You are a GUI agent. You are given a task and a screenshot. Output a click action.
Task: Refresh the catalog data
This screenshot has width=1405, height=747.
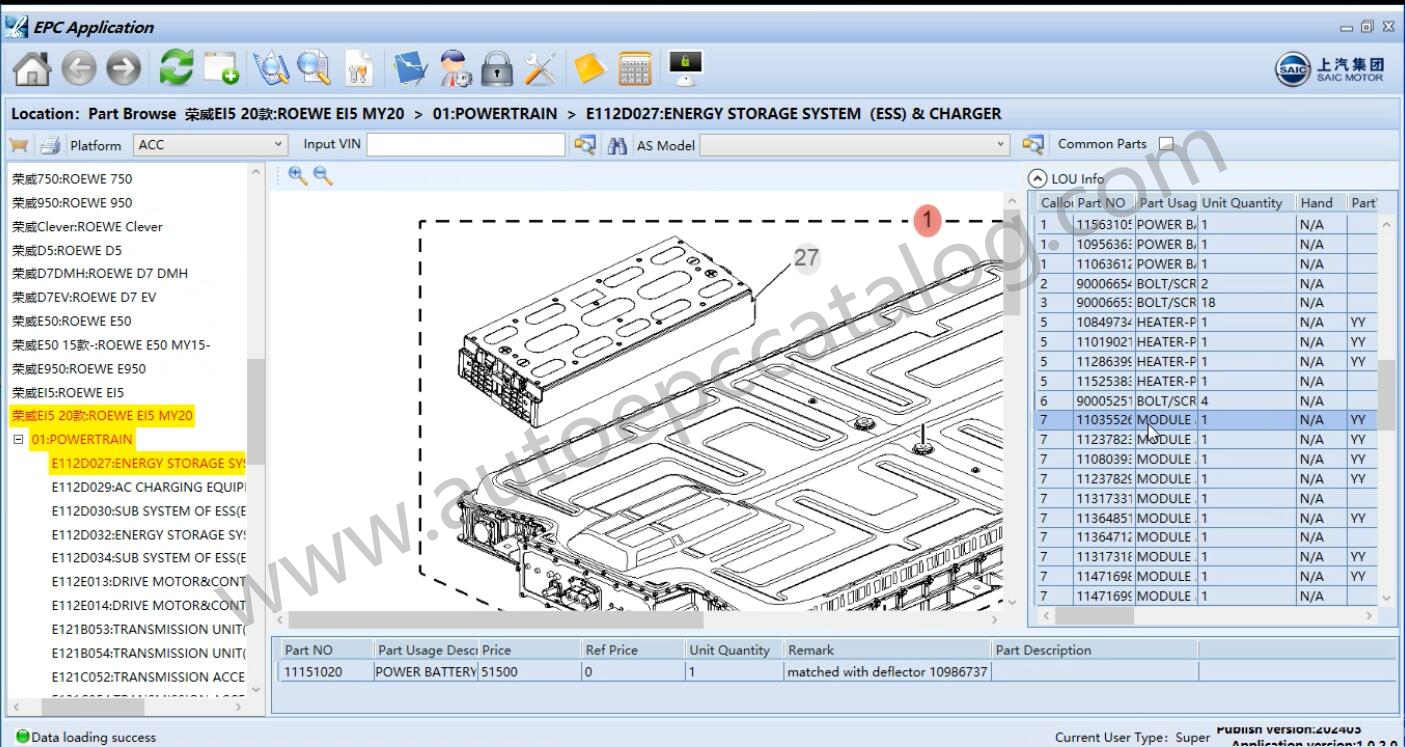point(176,68)
